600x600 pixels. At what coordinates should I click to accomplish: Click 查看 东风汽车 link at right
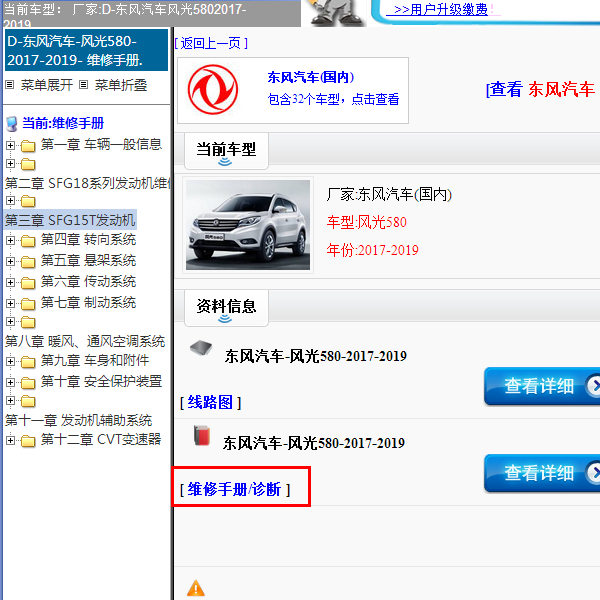tap(540, 89)
